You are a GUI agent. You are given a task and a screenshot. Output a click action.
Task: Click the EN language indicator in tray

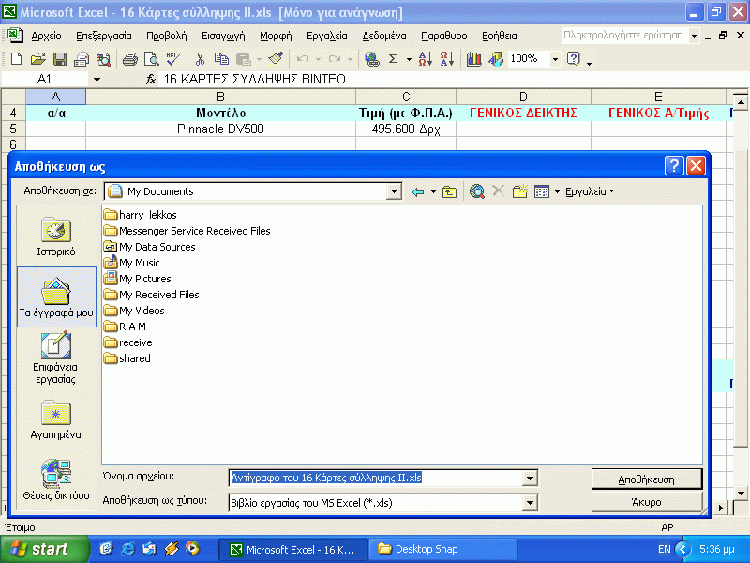[x=664, y=549]
